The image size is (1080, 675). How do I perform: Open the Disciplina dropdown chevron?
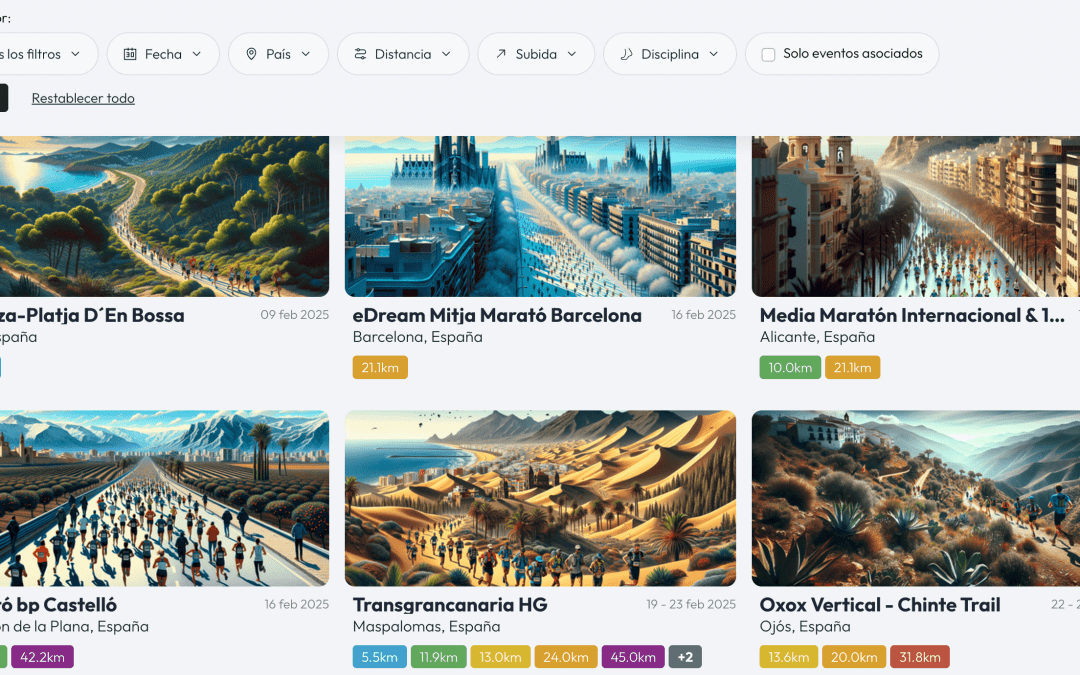coord(714,54)
